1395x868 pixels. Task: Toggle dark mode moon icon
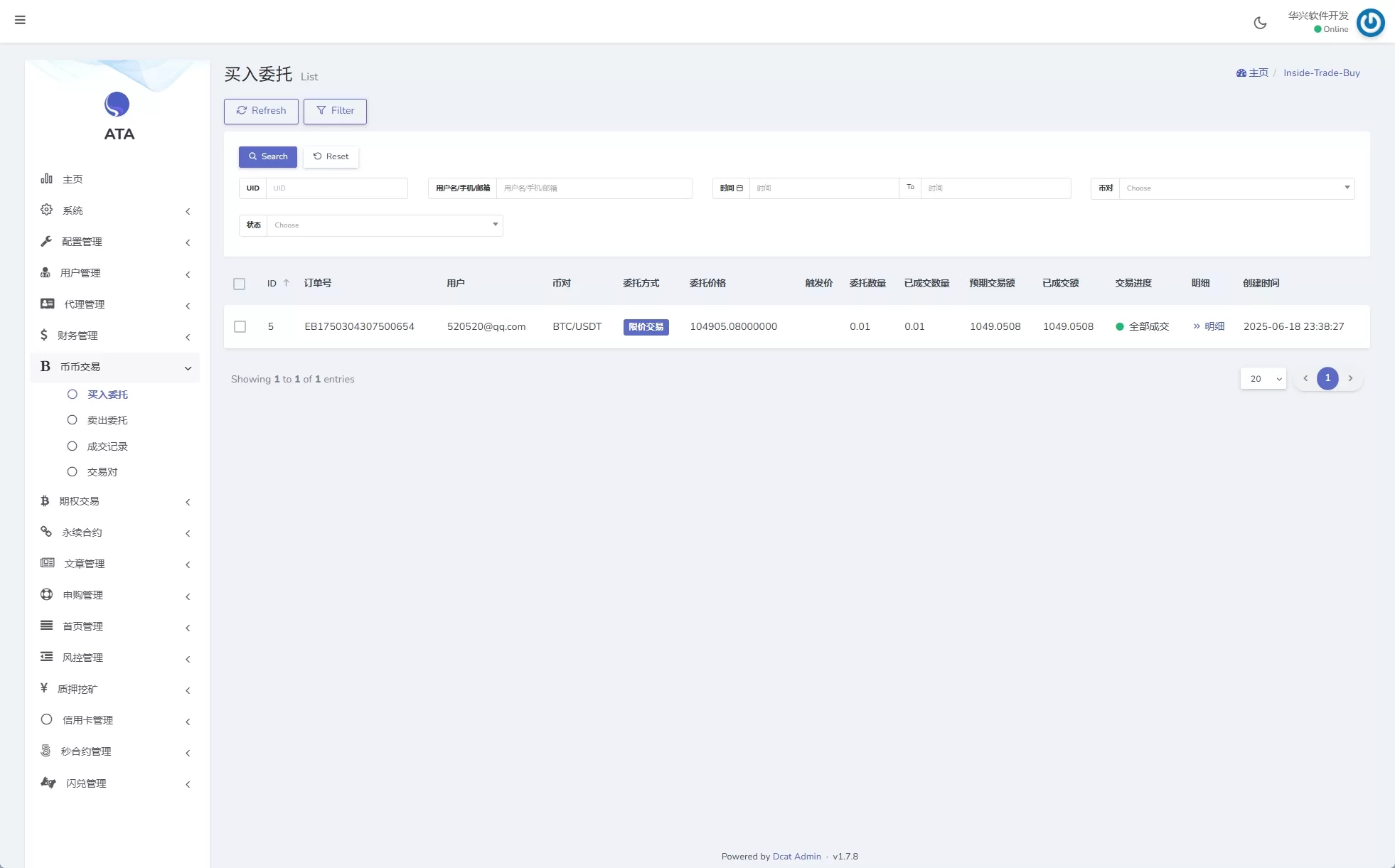(x=1260, y=23)
